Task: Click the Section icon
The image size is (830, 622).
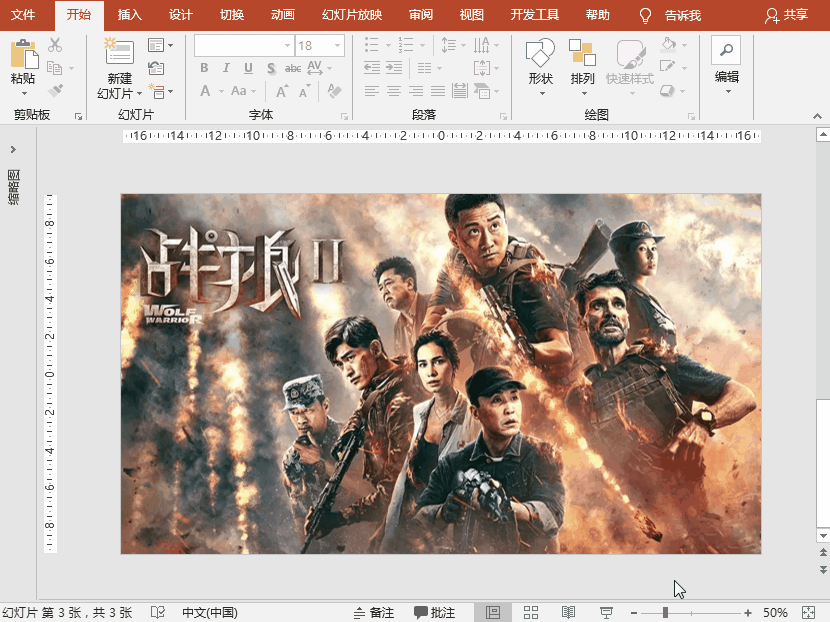Action: click(x=157, y=91)
